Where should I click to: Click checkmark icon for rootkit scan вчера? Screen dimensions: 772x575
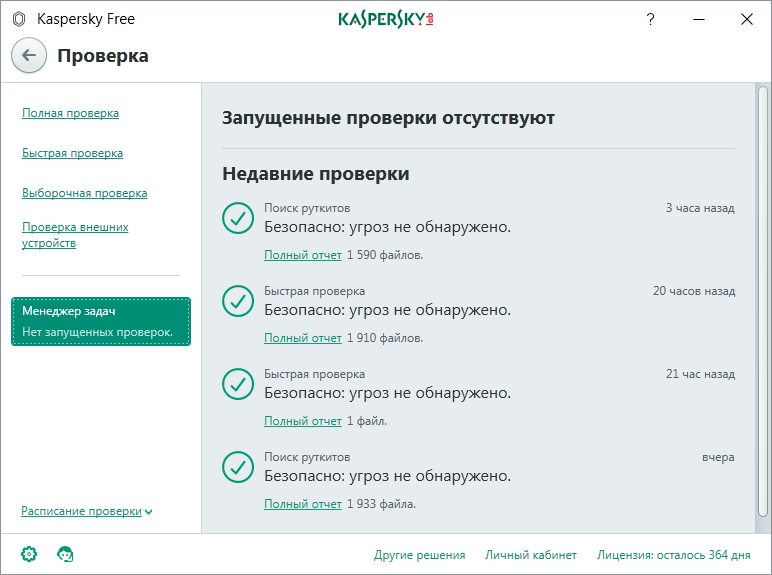pos(238,467)
